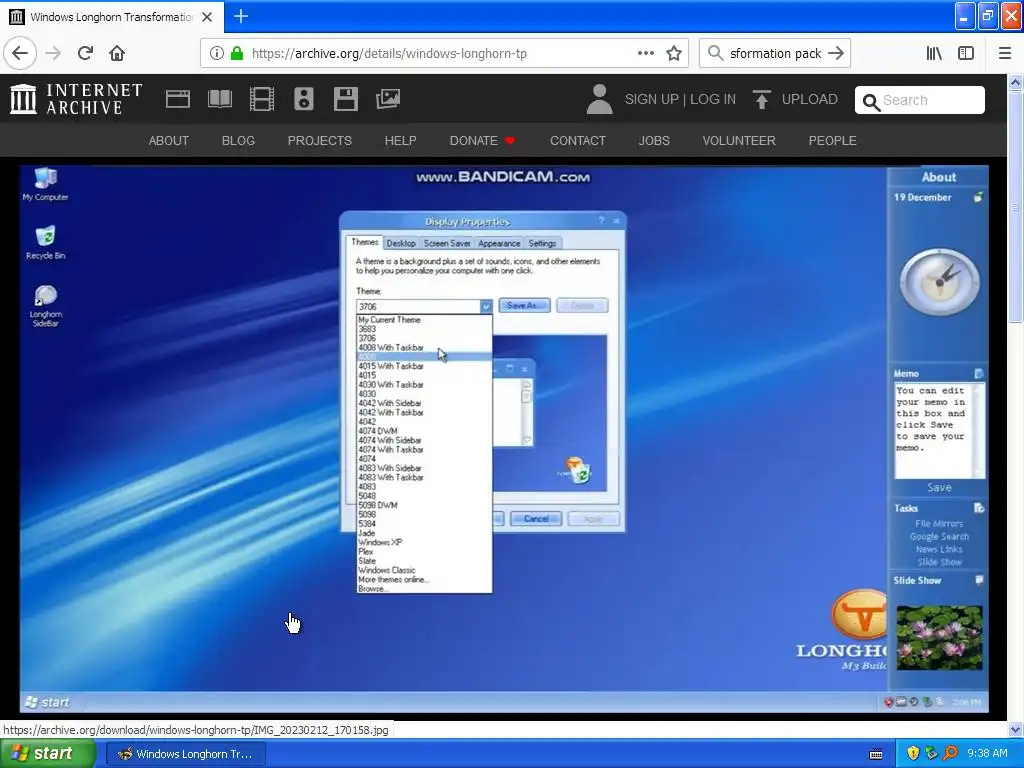This screenshot has height=768, width=1024.
Task: Expand the Theme combo box arrow in screenshot
Action: pyautogui.click(x=486, y=306)
